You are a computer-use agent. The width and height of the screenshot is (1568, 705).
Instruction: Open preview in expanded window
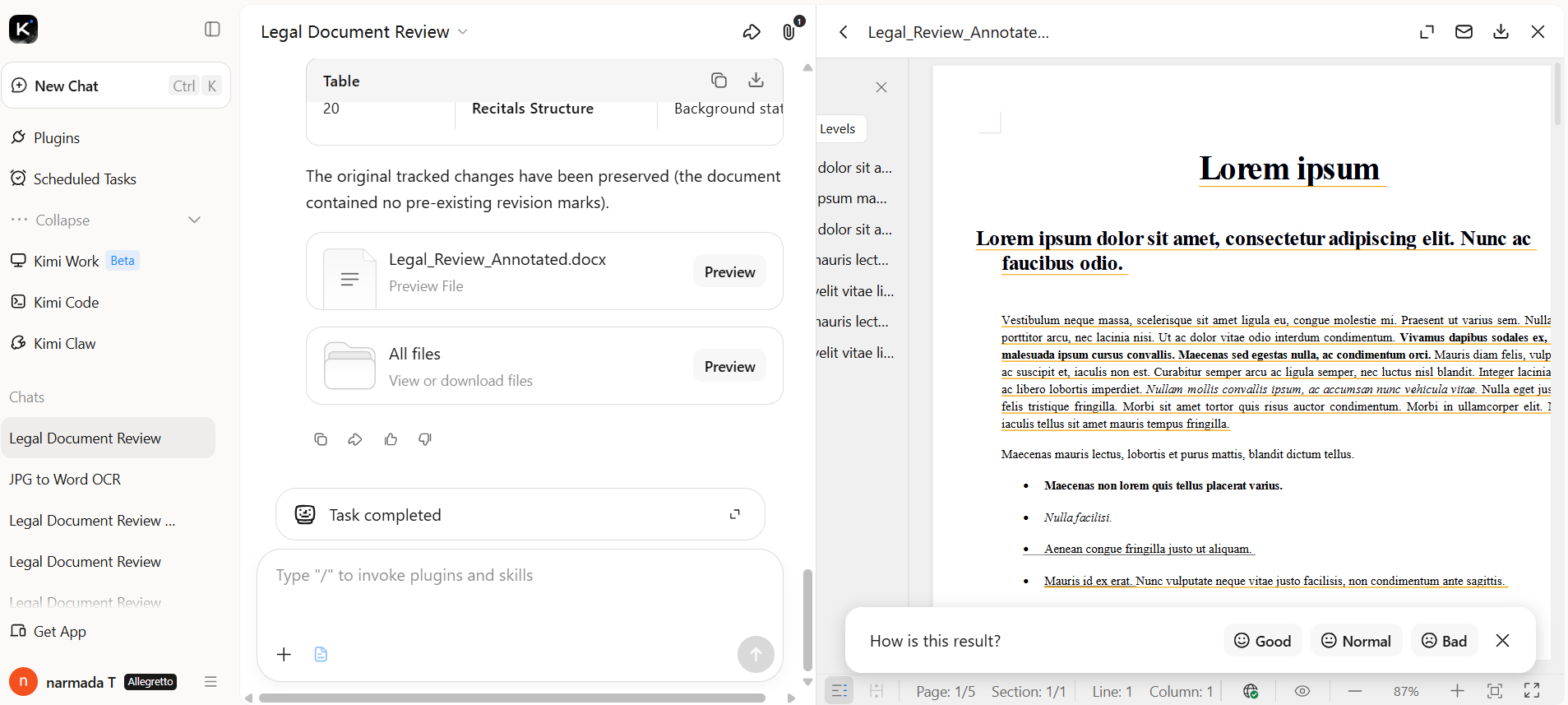1427,31
